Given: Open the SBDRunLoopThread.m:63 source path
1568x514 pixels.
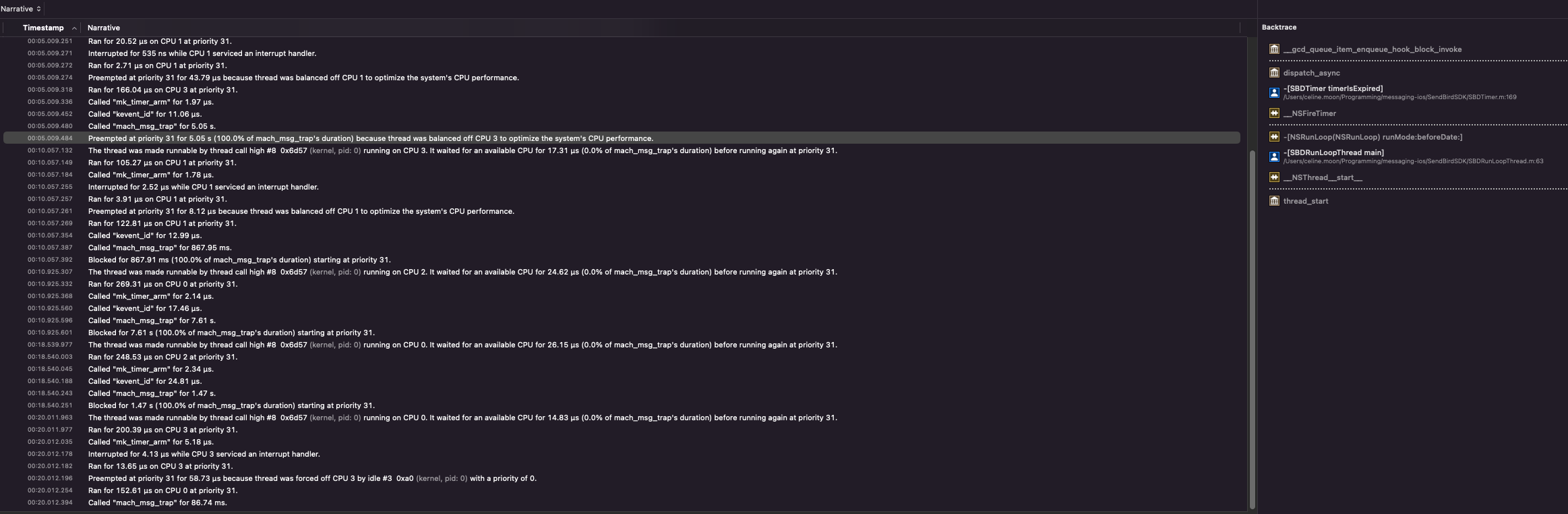Looking at the screenshot, I should (1413, 161).
